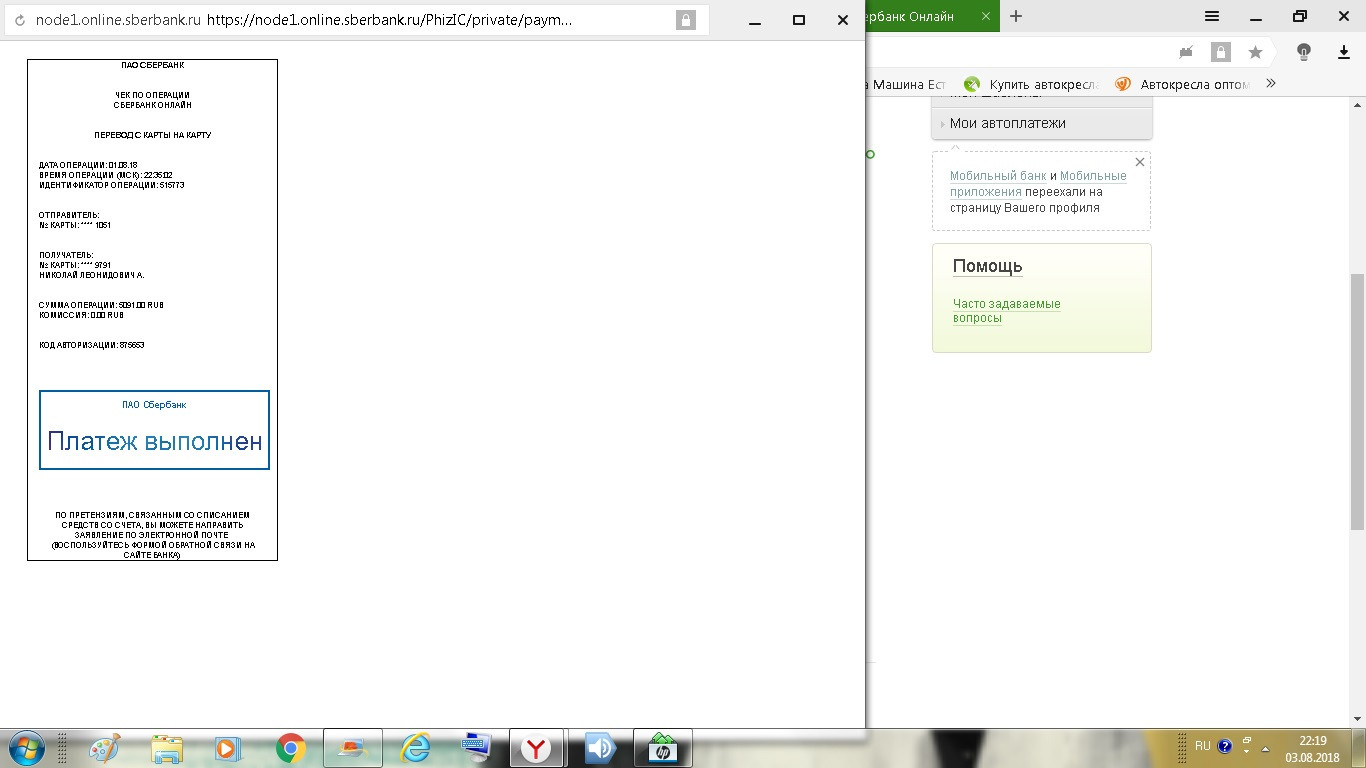
Task: Open the Машина Ест bookmark
Action: click(x=906, y=85)
